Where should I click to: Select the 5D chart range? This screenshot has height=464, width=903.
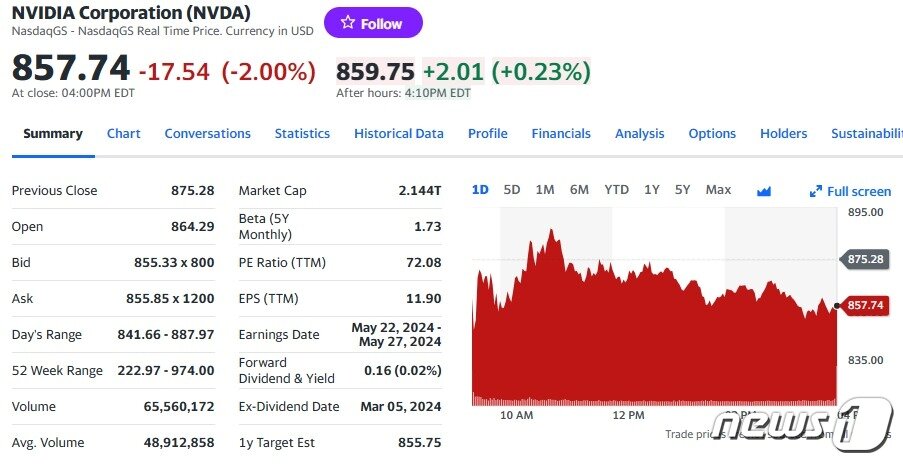click(512, 190)
